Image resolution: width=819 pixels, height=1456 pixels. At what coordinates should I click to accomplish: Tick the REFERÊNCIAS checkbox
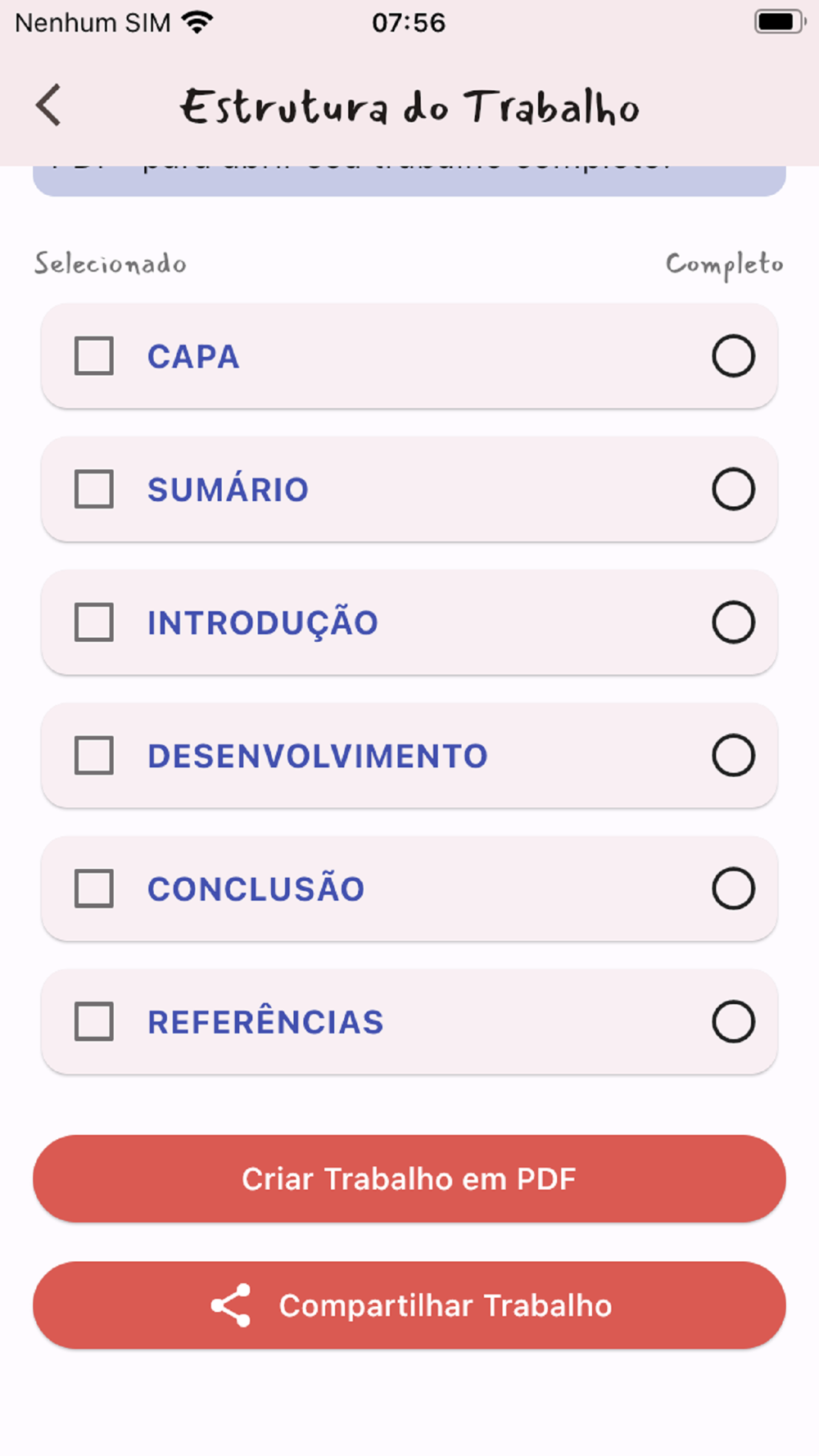tap(94, 1022)
